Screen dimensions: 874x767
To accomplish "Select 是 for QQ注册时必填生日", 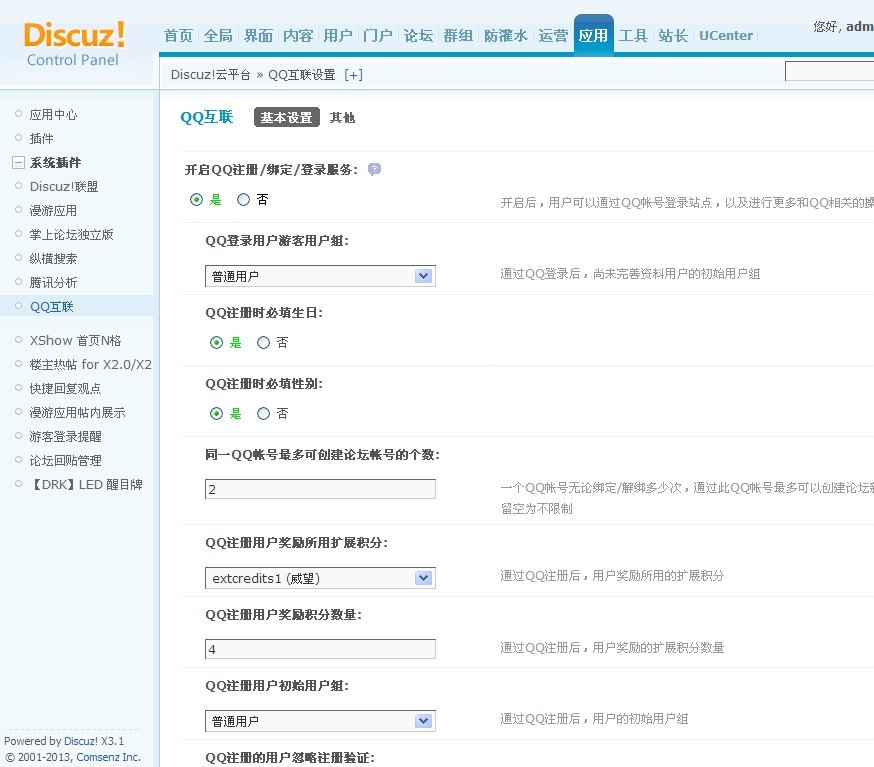I will pos(216,342).
